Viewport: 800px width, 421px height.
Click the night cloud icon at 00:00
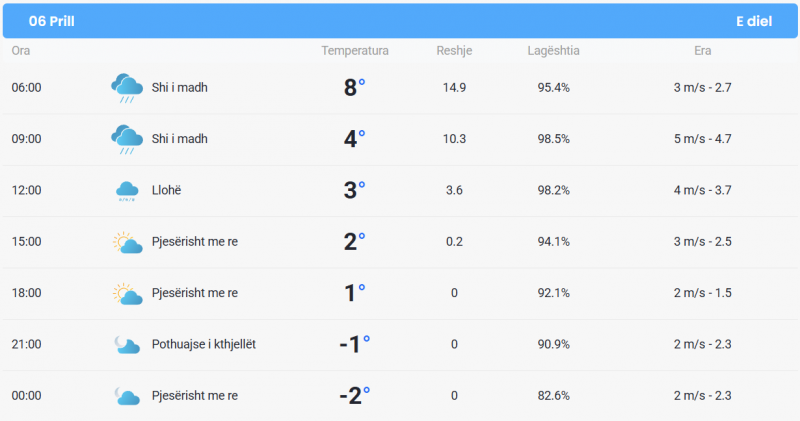(127, 396)
